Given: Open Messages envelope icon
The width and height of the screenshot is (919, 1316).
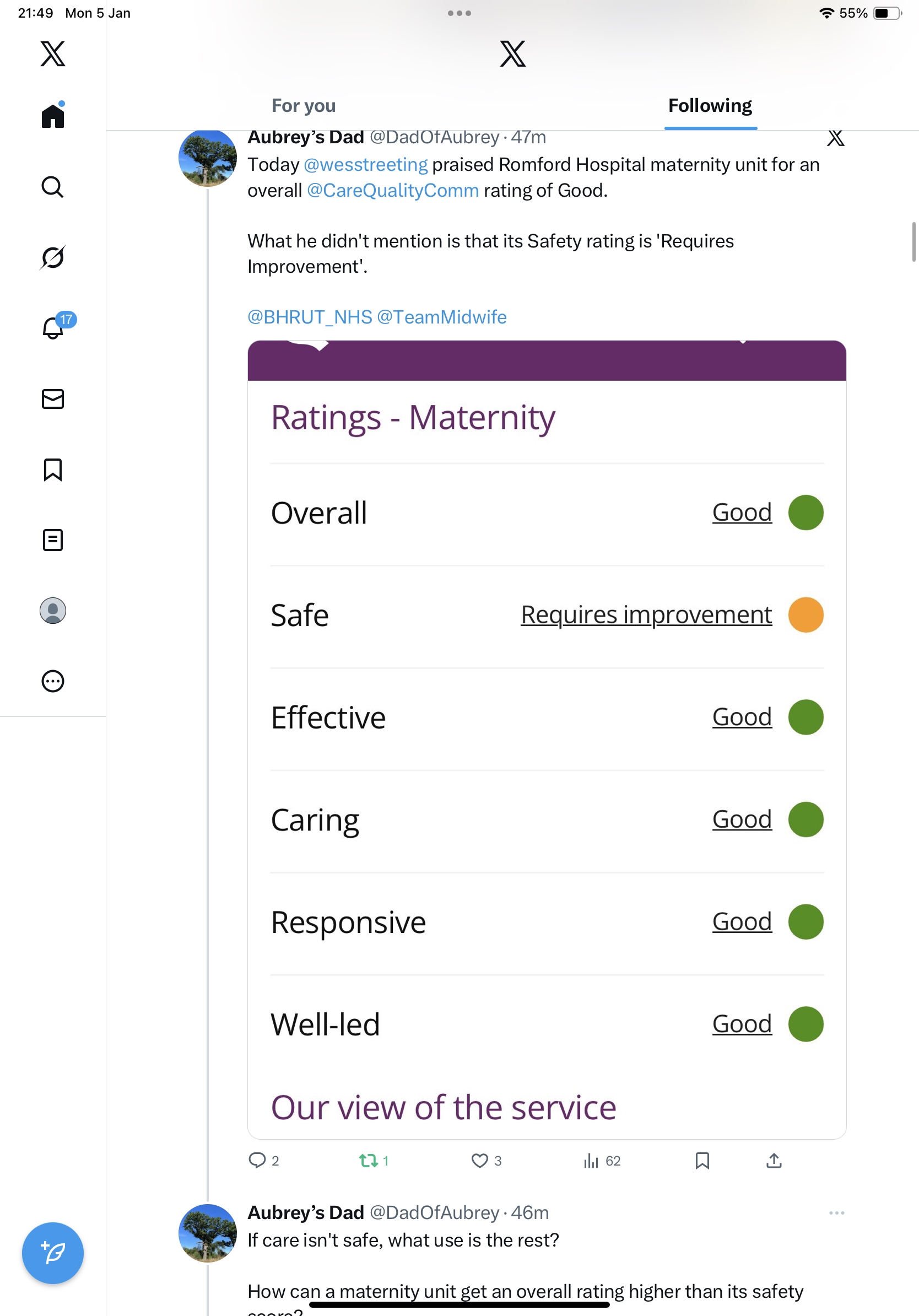Looking at the screenshot, I should pos(53,399).
